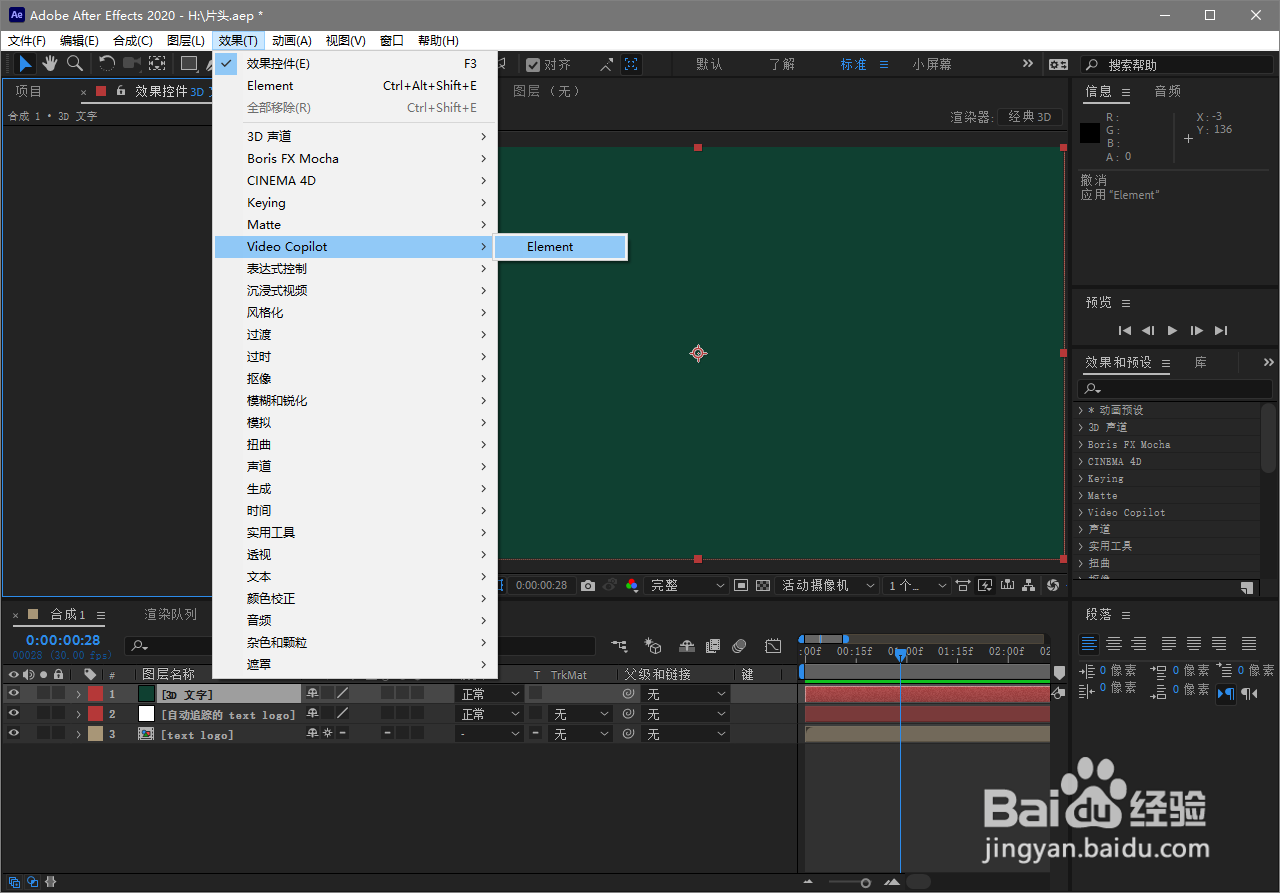1280x893 pixels.
Task: Toggle left-to-right text direction in 段落
Action: click(x=1225, y=693)
